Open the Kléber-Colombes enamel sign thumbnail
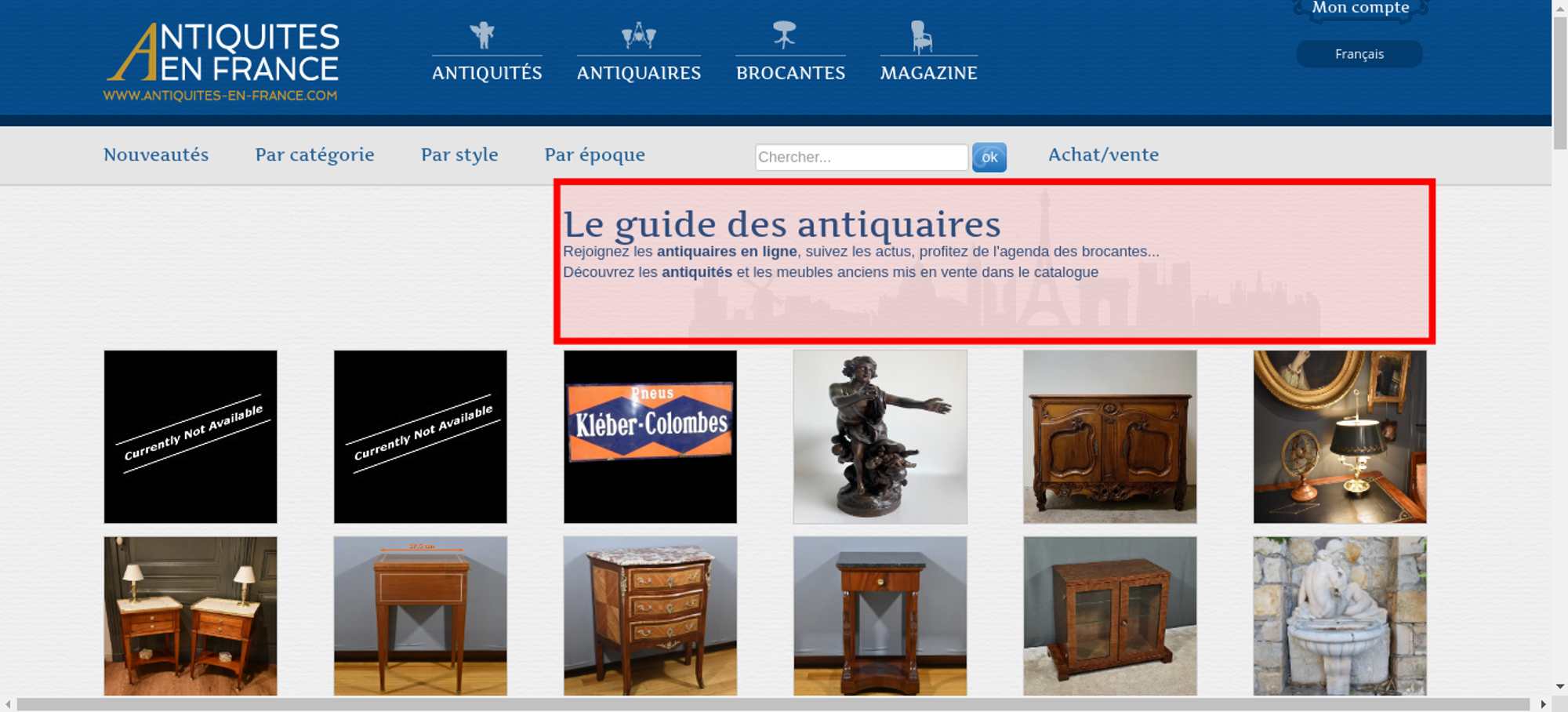 pyautogui.click(x=650, y=437)
